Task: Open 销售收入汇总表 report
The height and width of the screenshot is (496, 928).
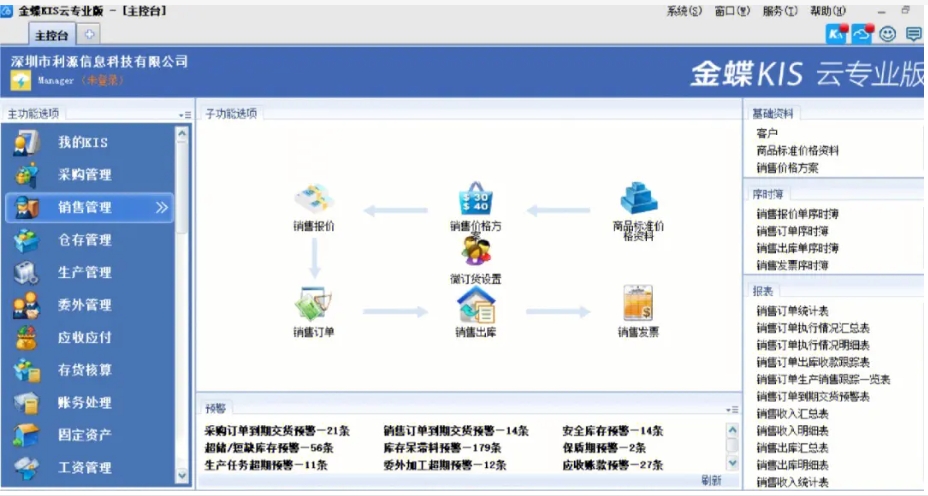Action: (x=792, y=414)
